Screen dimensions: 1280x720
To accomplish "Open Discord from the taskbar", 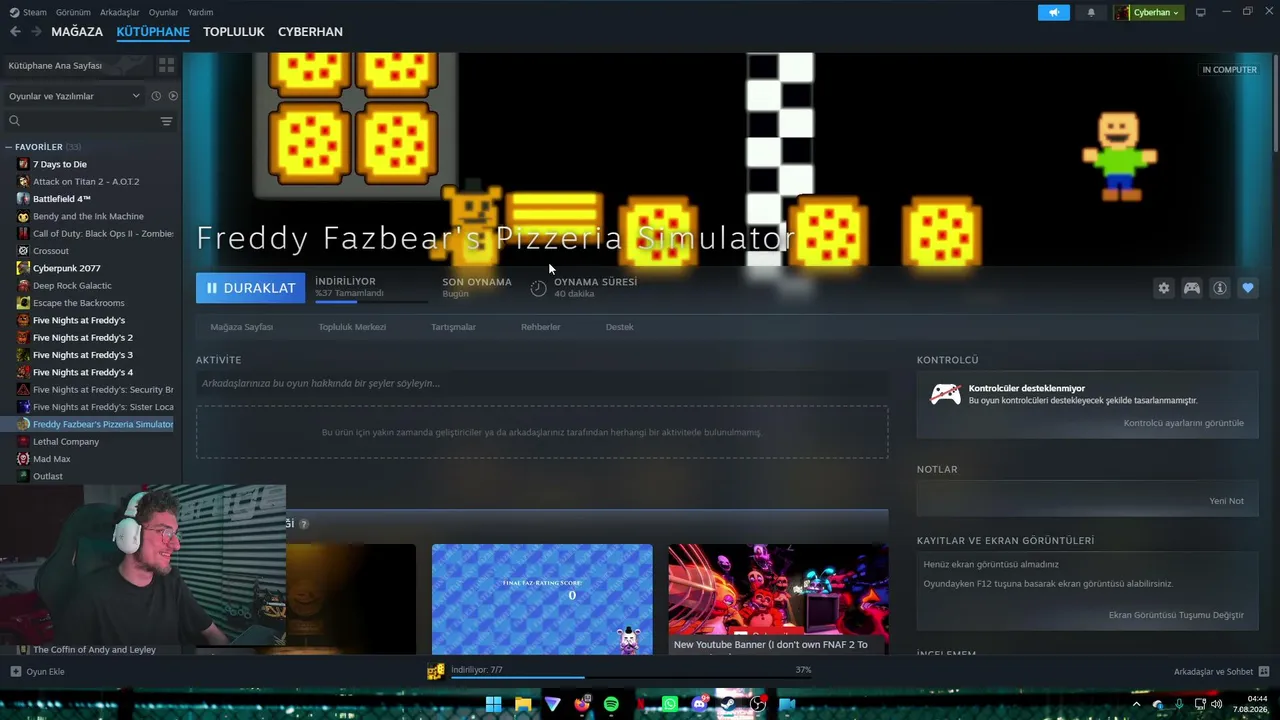I will click(699, 704).
